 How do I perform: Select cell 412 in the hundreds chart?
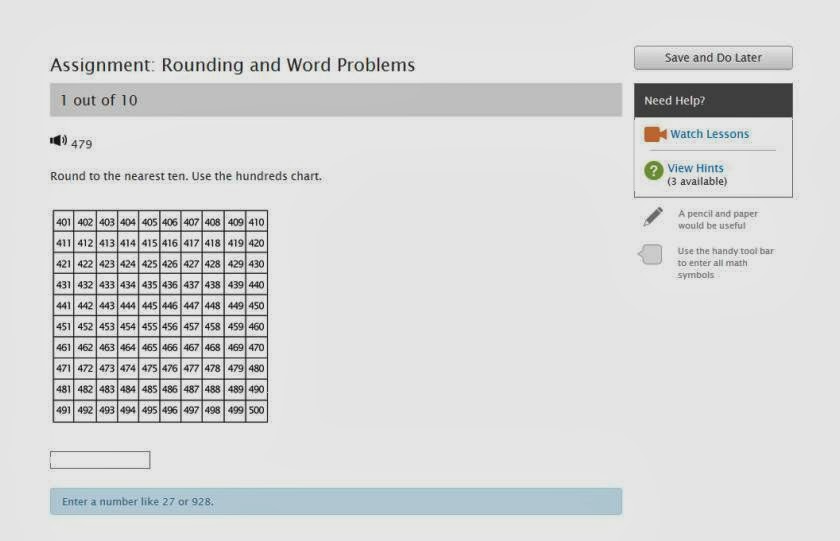pos(85,243)
